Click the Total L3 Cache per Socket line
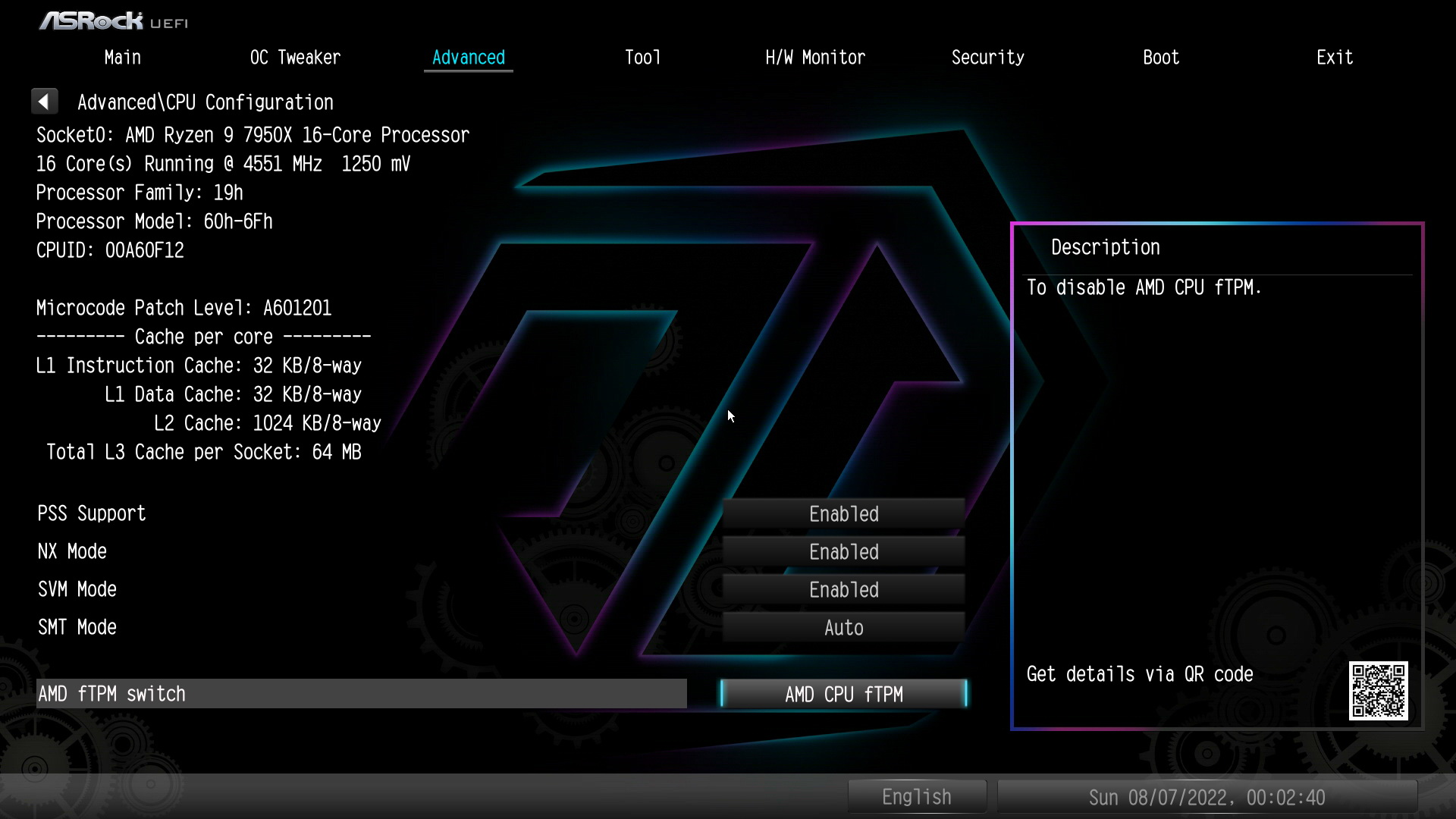The image size is (1456, 819). [204, 452]
